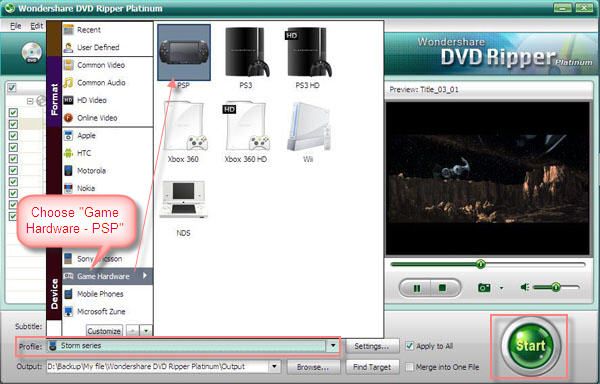Choose the Xbox 360 HD profile
The width and height of the screenshot is (600, 384).
[x=246, y=126]
